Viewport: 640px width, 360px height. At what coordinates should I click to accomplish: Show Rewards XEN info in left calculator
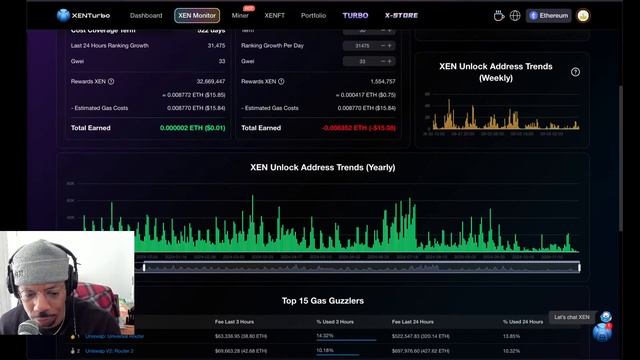tap(111, 82)
